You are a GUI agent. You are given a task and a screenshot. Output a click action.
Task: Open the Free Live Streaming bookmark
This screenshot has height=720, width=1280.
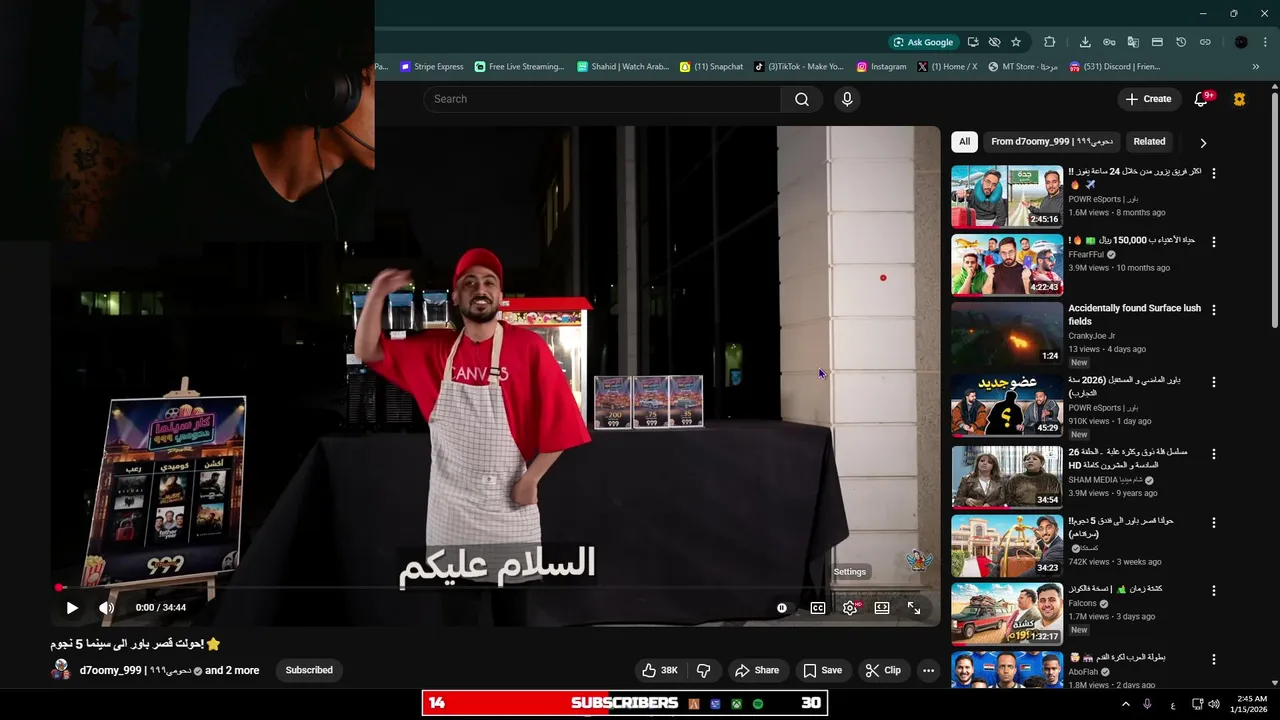click(520, 67)
